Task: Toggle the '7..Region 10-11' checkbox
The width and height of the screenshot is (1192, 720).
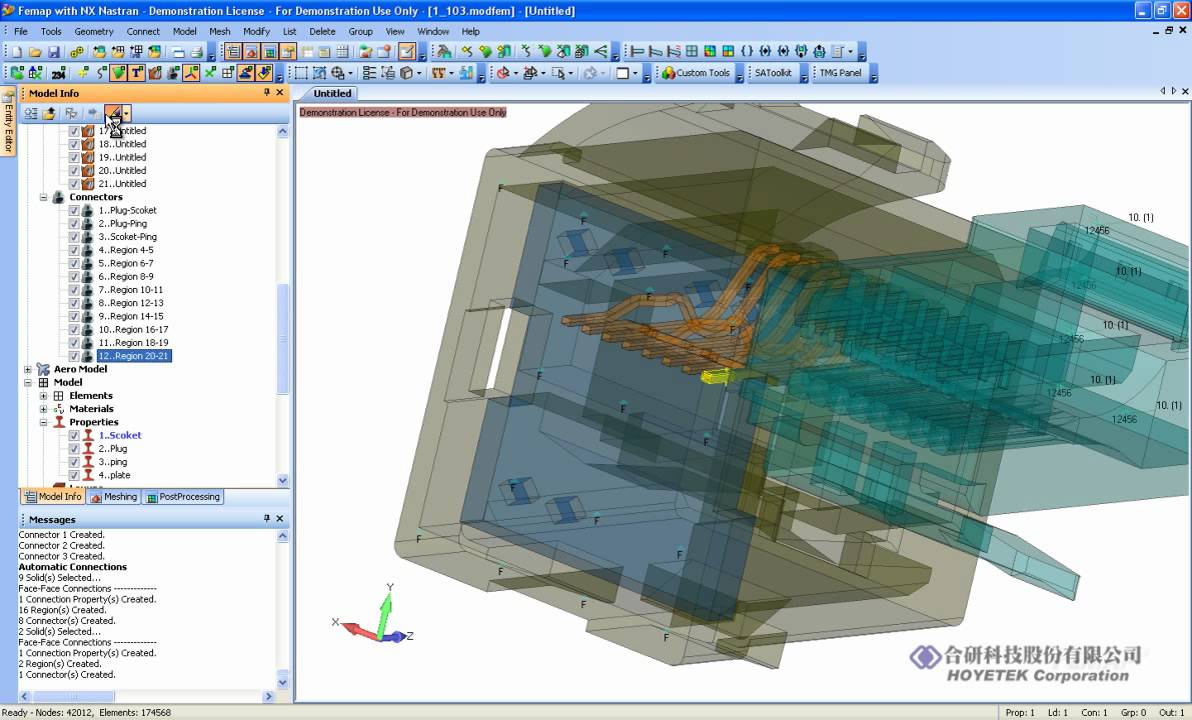Action: pos(74,290)
